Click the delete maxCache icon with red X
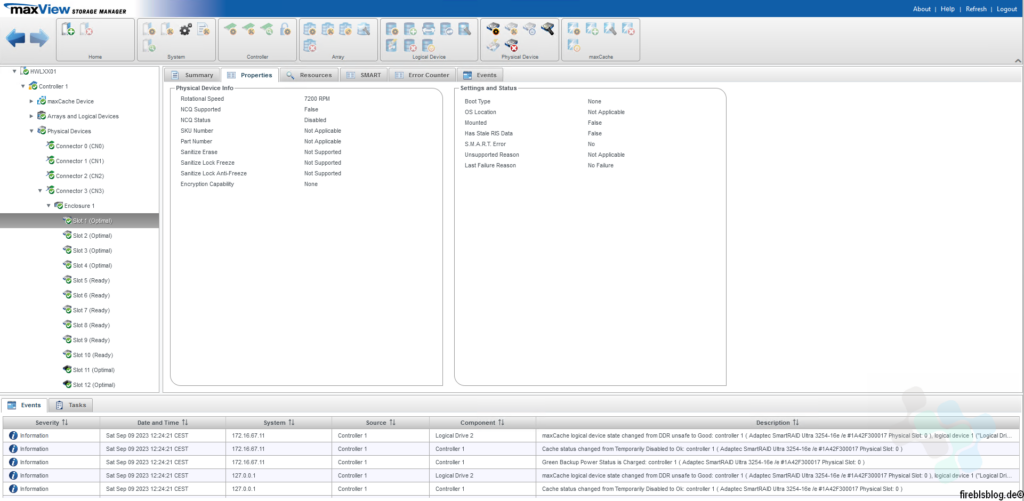The height and width of the screenshot is (501, 1024). click(x=628, y=29)
